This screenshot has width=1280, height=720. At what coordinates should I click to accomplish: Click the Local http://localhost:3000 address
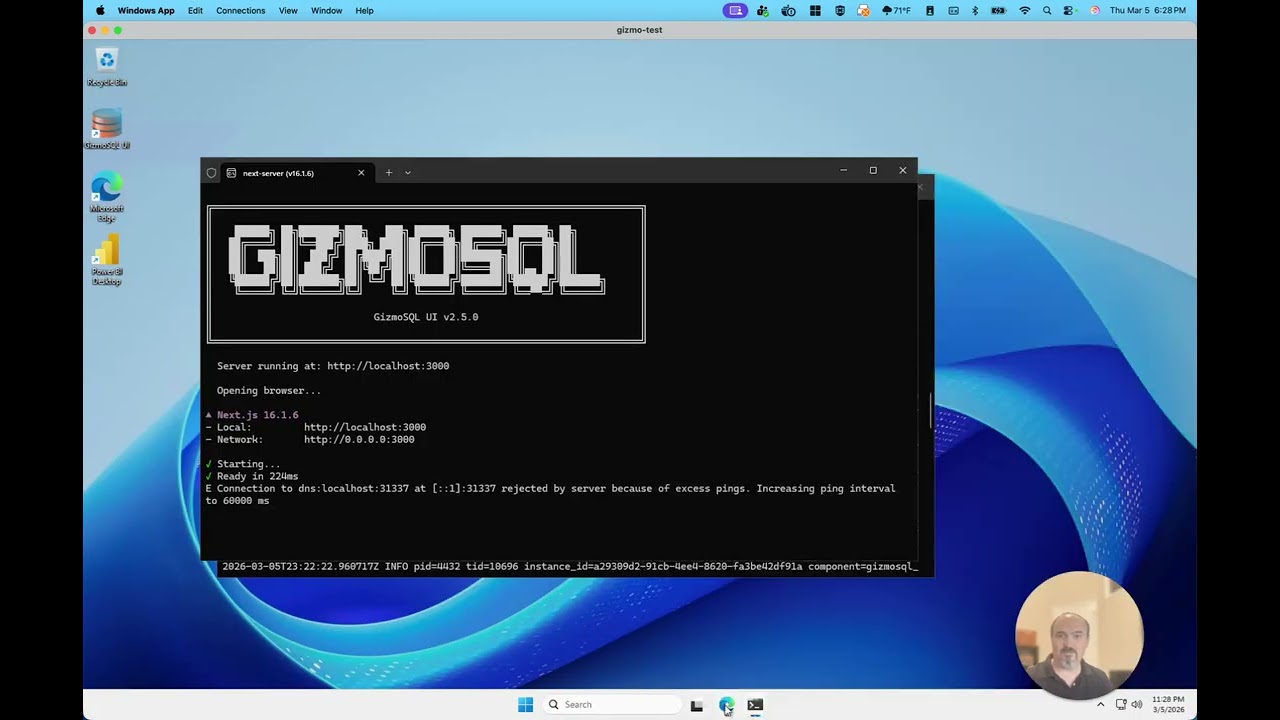(x=365, y=427)
